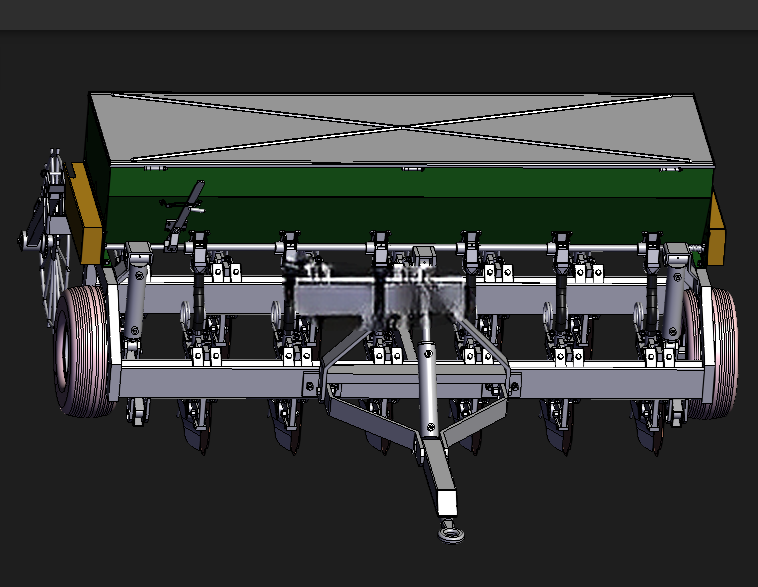Screen dimensions: 758x587
Task: Select the left yellow end plate
Action: (x=86, y=214)
